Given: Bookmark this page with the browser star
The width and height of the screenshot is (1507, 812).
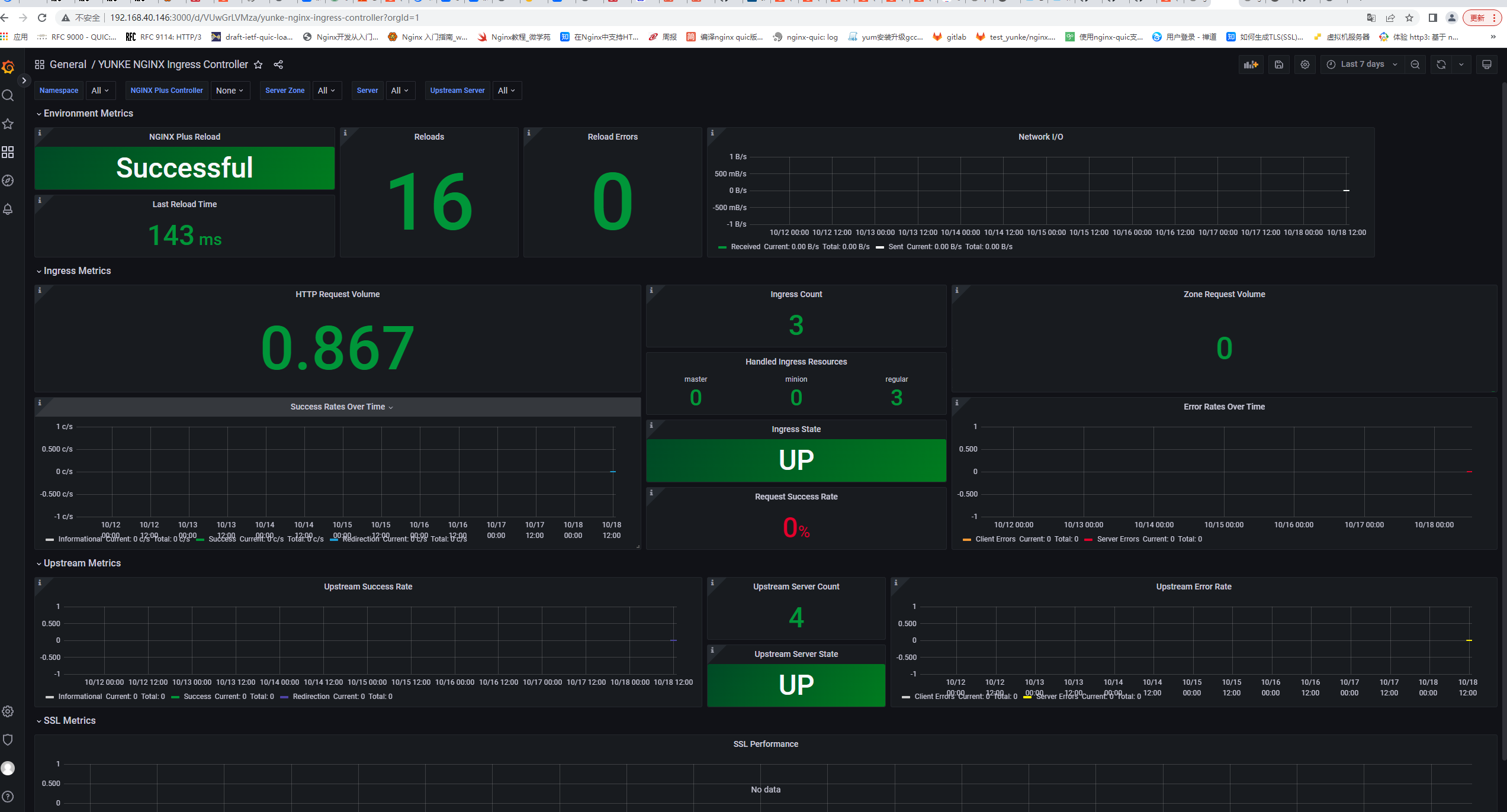Looking at the screenshot, I should click(x=1409, y=18).
